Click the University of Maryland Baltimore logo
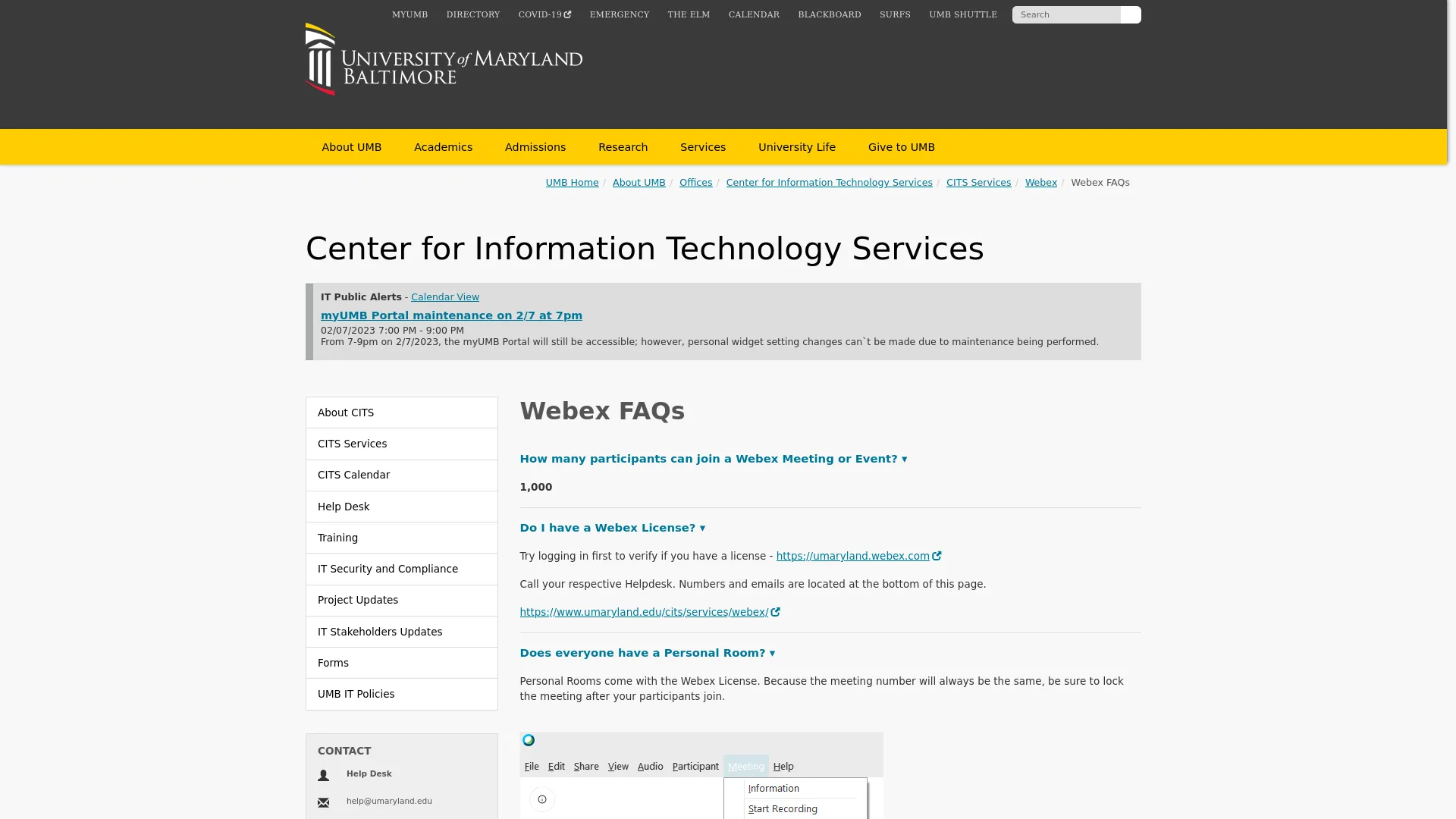Viewport: 1456px width, 819px height. click(x=444, y=59)
